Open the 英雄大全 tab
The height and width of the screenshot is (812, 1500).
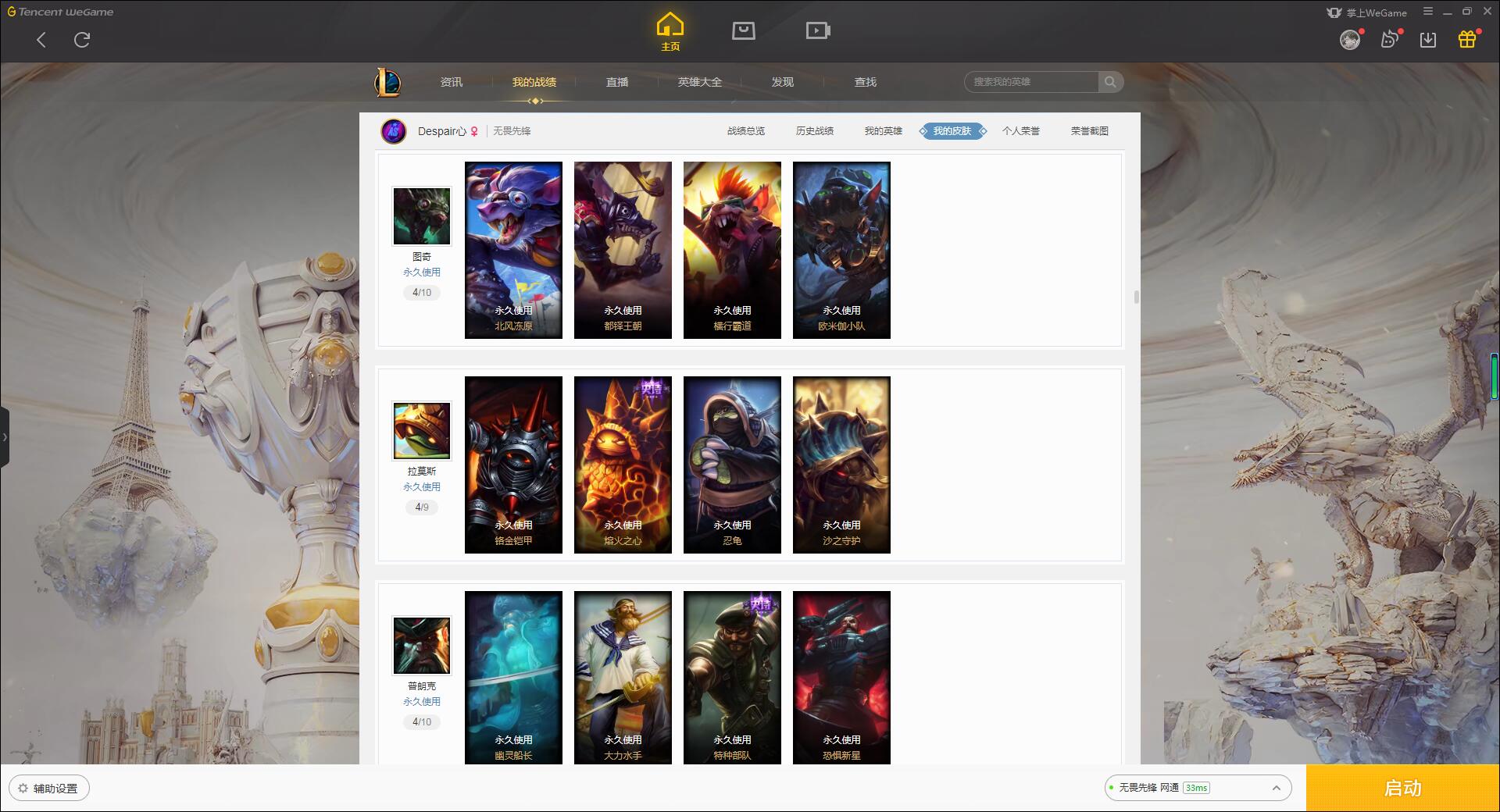[x=700, y=82]
